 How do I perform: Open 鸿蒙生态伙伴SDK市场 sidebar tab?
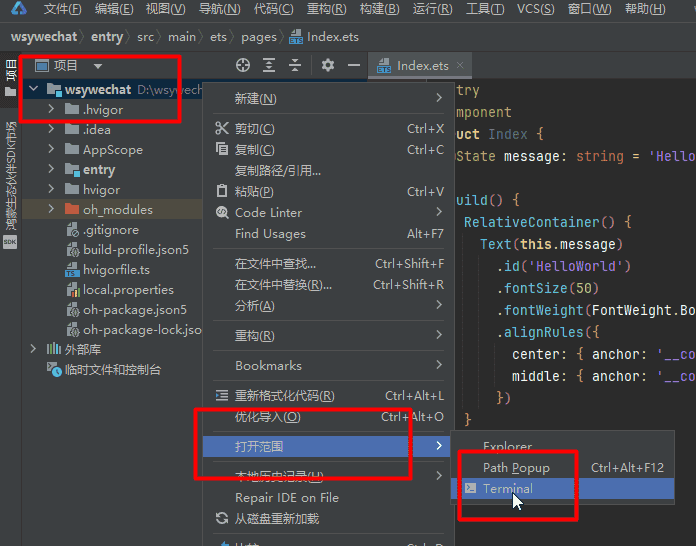point(10,175)
